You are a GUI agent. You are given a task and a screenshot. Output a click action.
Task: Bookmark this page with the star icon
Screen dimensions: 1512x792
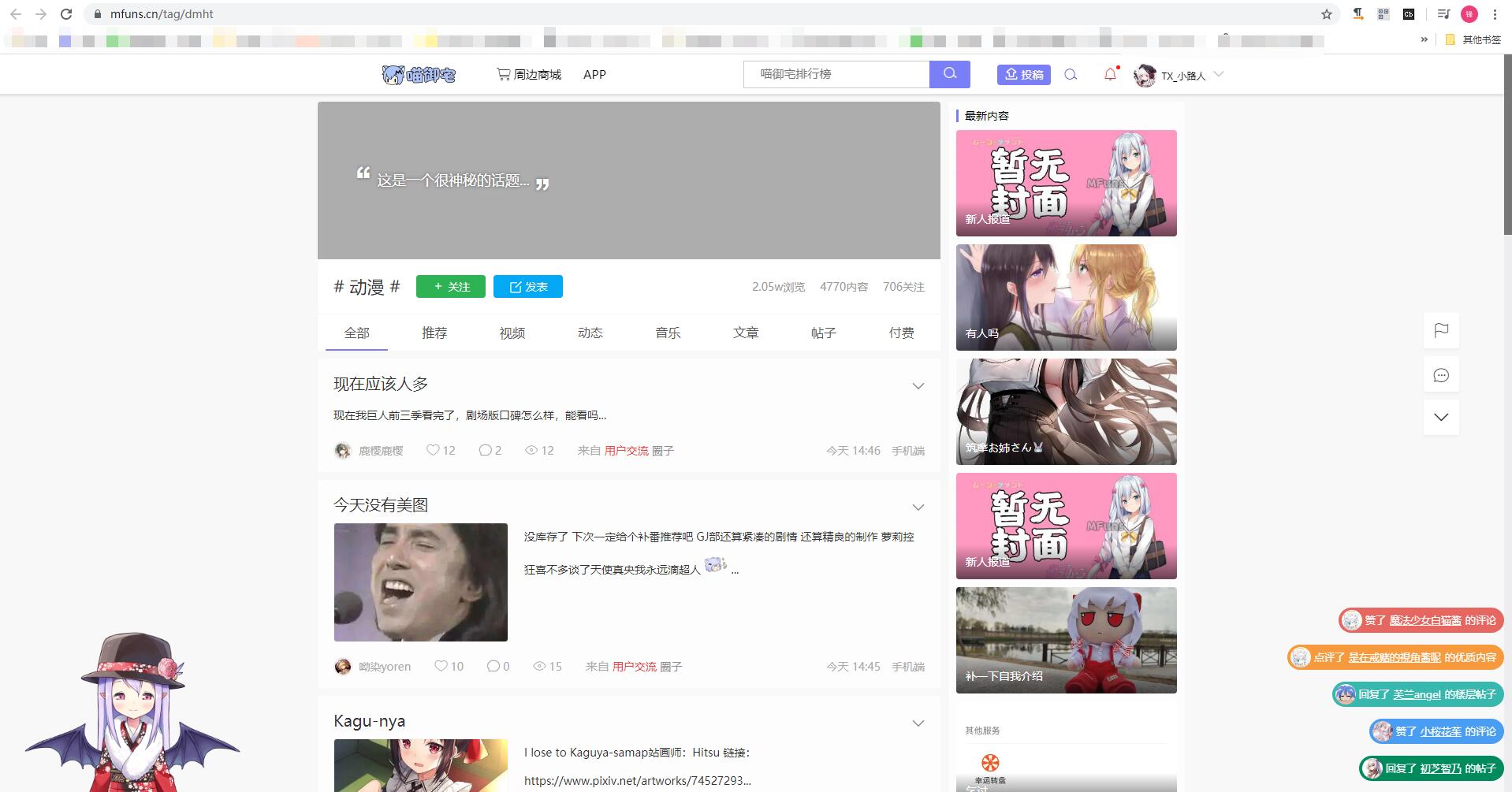pos(1327,14)
